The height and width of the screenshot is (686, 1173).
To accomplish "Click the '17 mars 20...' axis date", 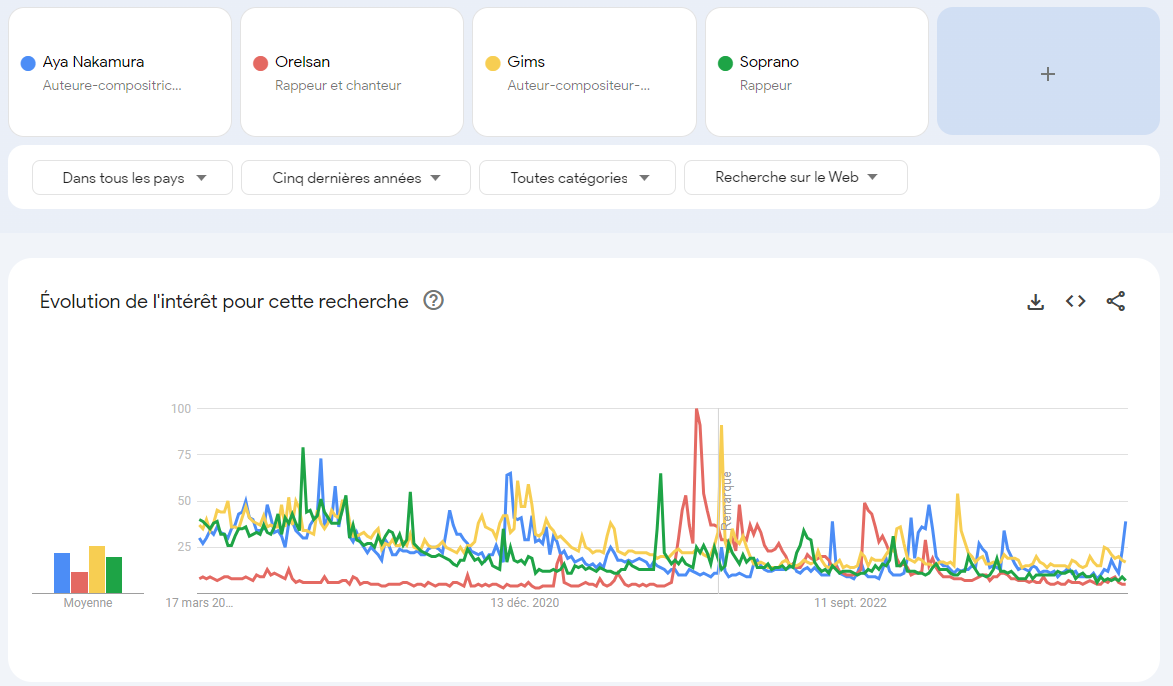I will [199, 603].
